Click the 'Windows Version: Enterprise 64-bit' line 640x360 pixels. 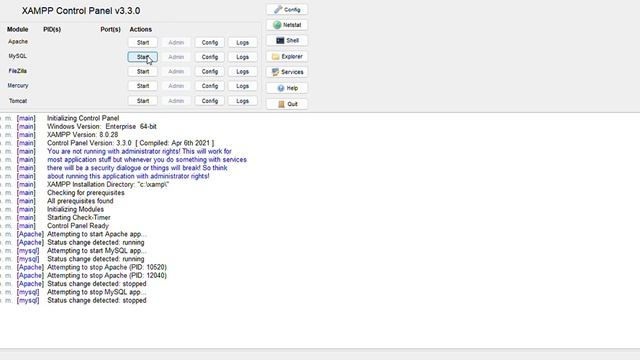[102, 127]
